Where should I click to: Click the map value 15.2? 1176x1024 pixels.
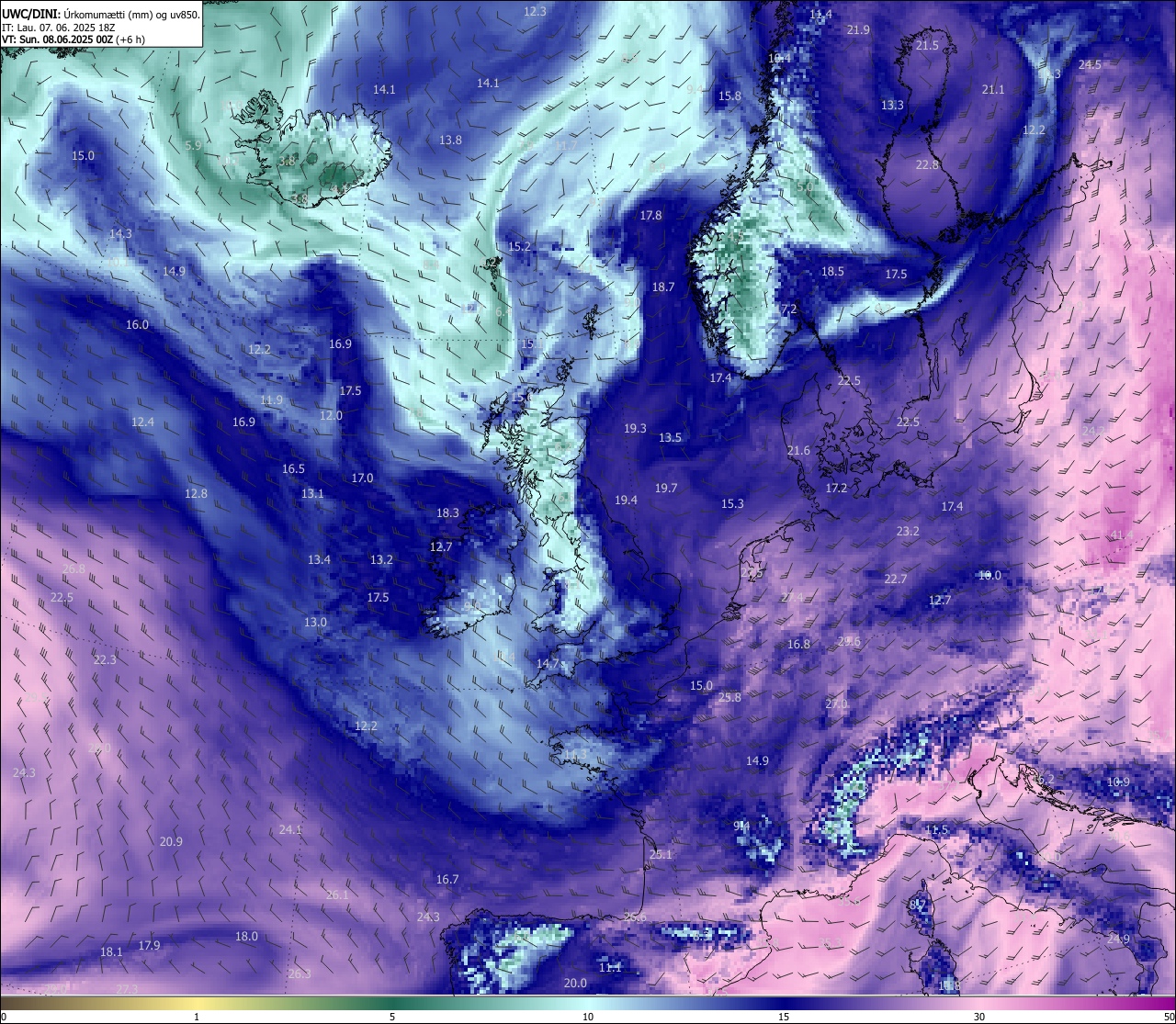click(519, 246)
